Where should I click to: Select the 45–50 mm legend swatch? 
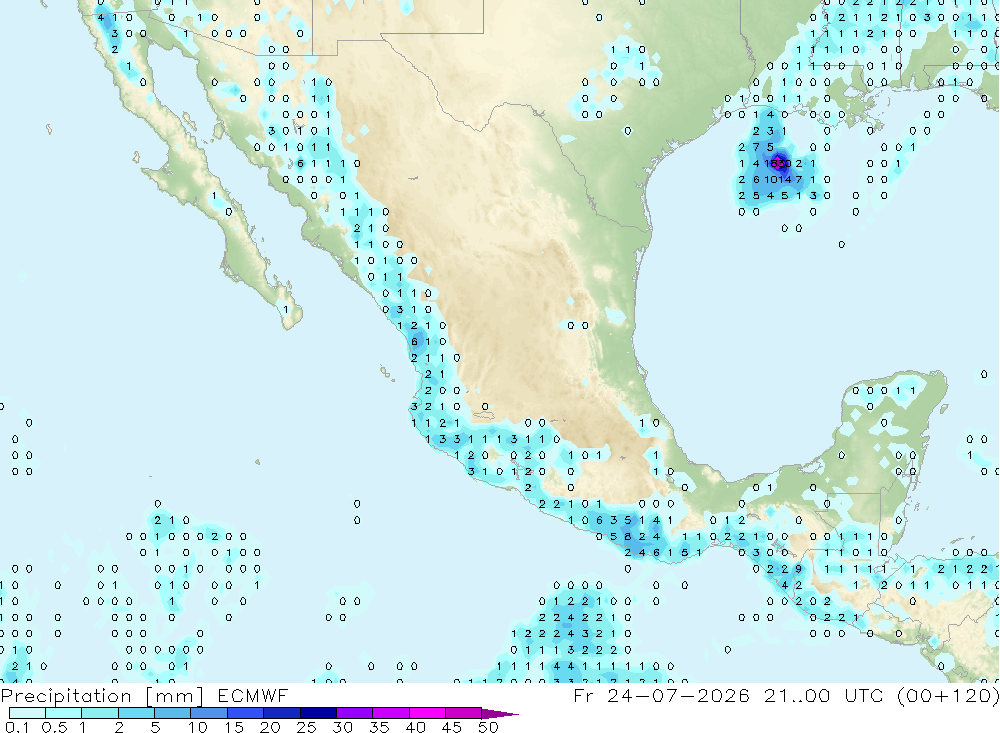(464, 713)
